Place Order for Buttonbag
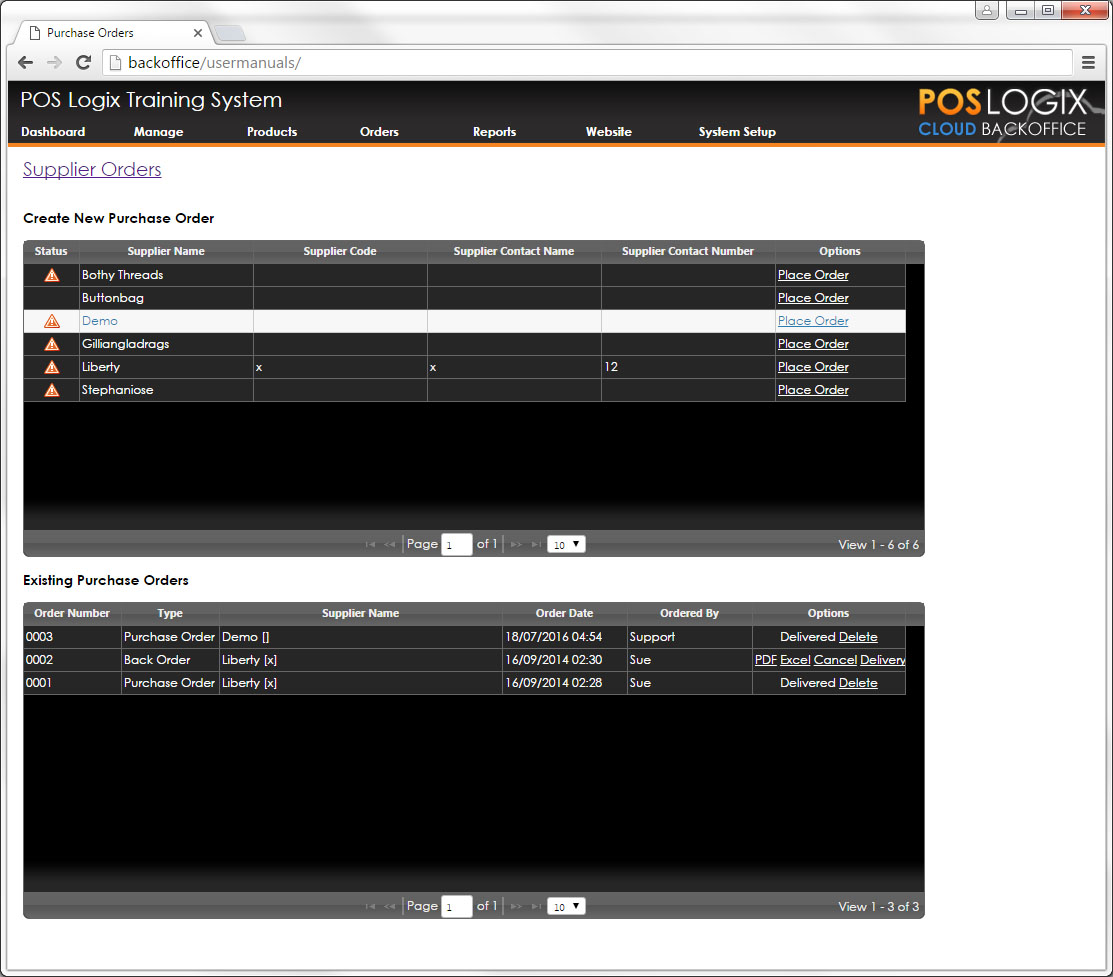 coord(813,298)
